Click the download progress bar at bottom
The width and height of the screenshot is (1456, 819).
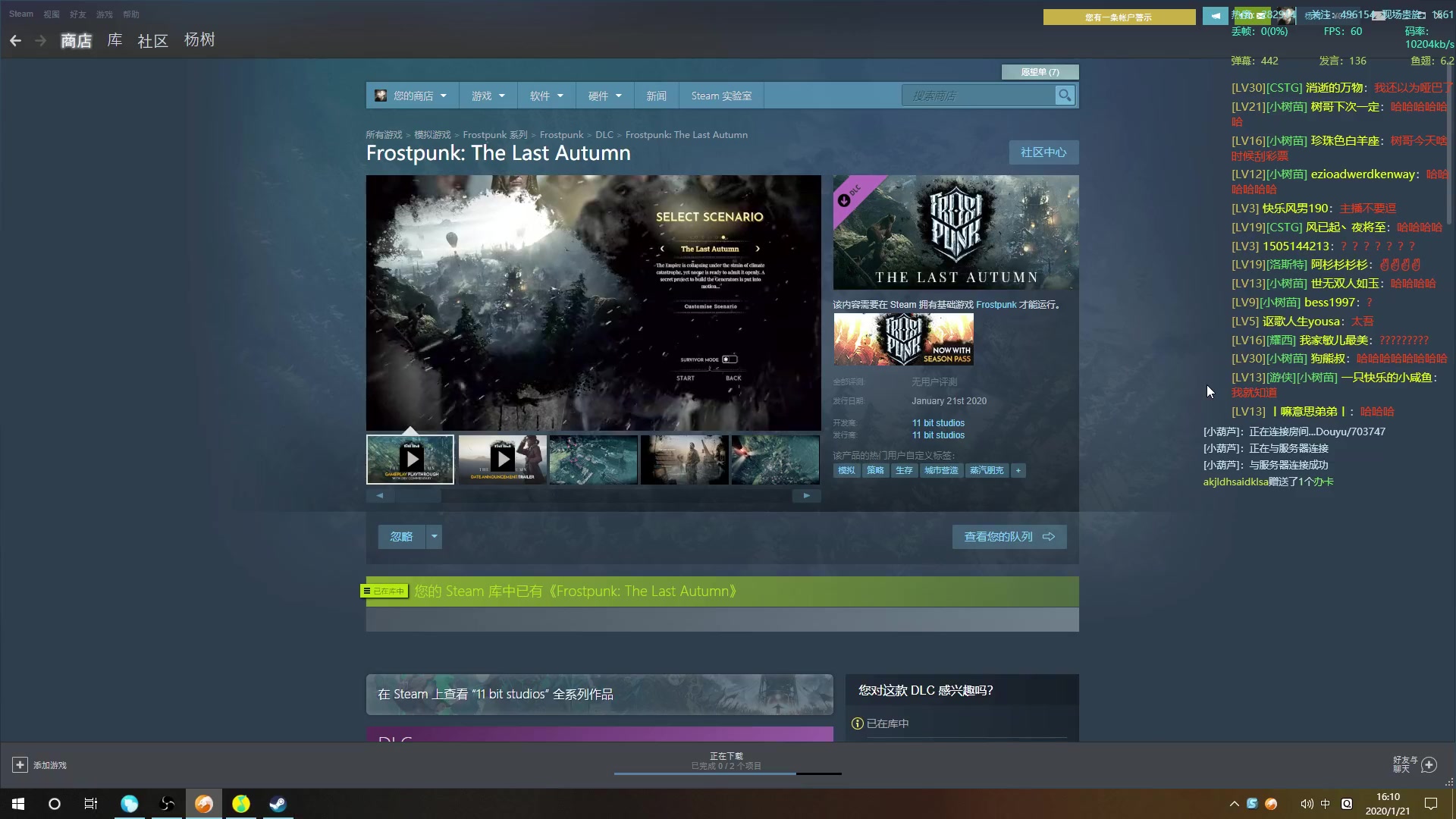pos(727,773)
